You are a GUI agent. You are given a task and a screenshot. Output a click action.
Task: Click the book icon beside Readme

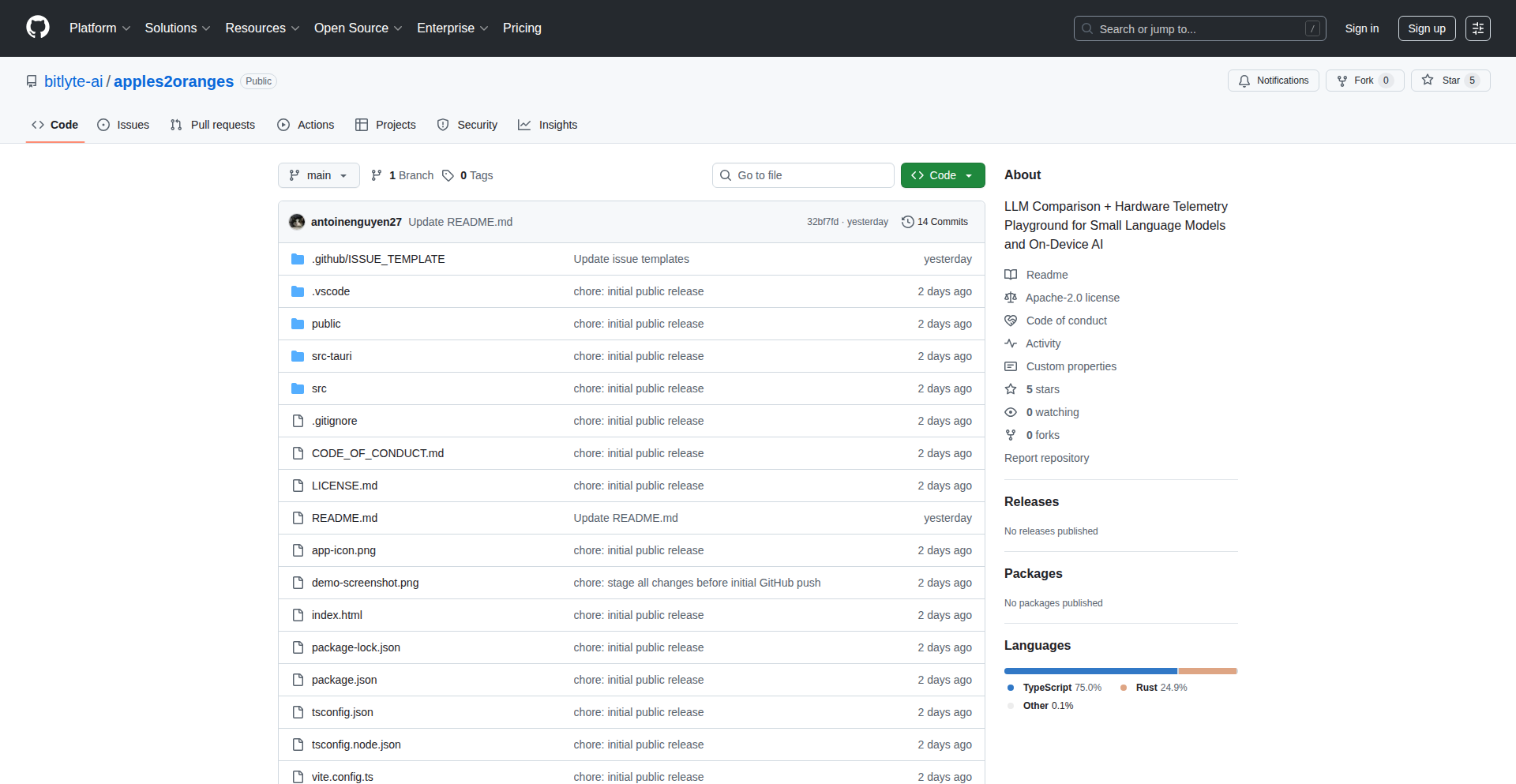(x=1011, y=275)
